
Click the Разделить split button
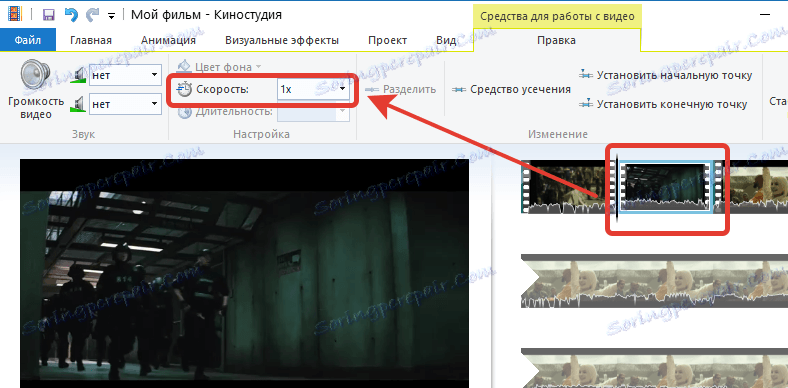tap(401, 89)
